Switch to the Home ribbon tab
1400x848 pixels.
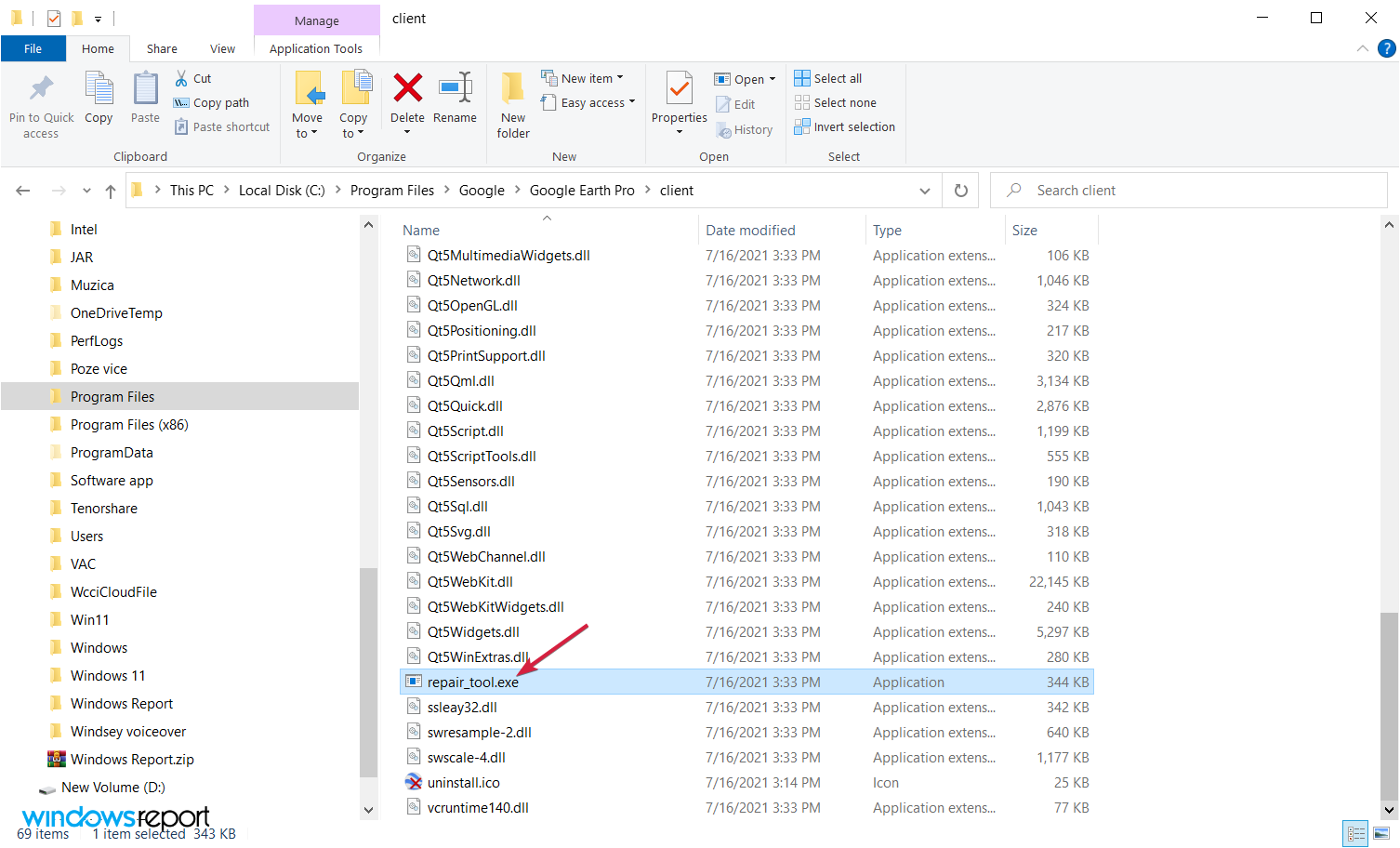(98, 48)
